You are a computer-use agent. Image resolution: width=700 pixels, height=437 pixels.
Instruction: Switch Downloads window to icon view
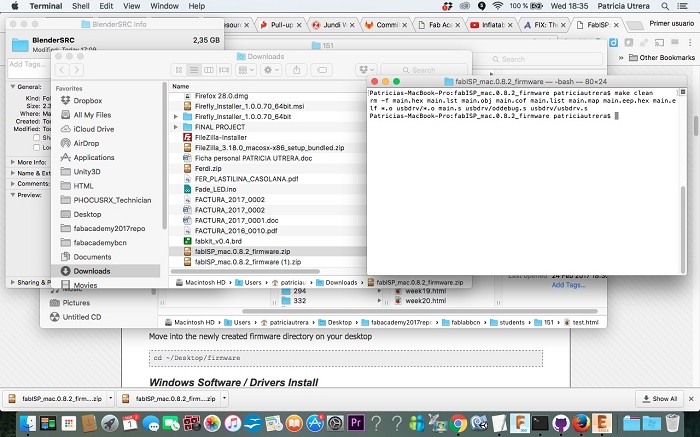tap(179, 70)
